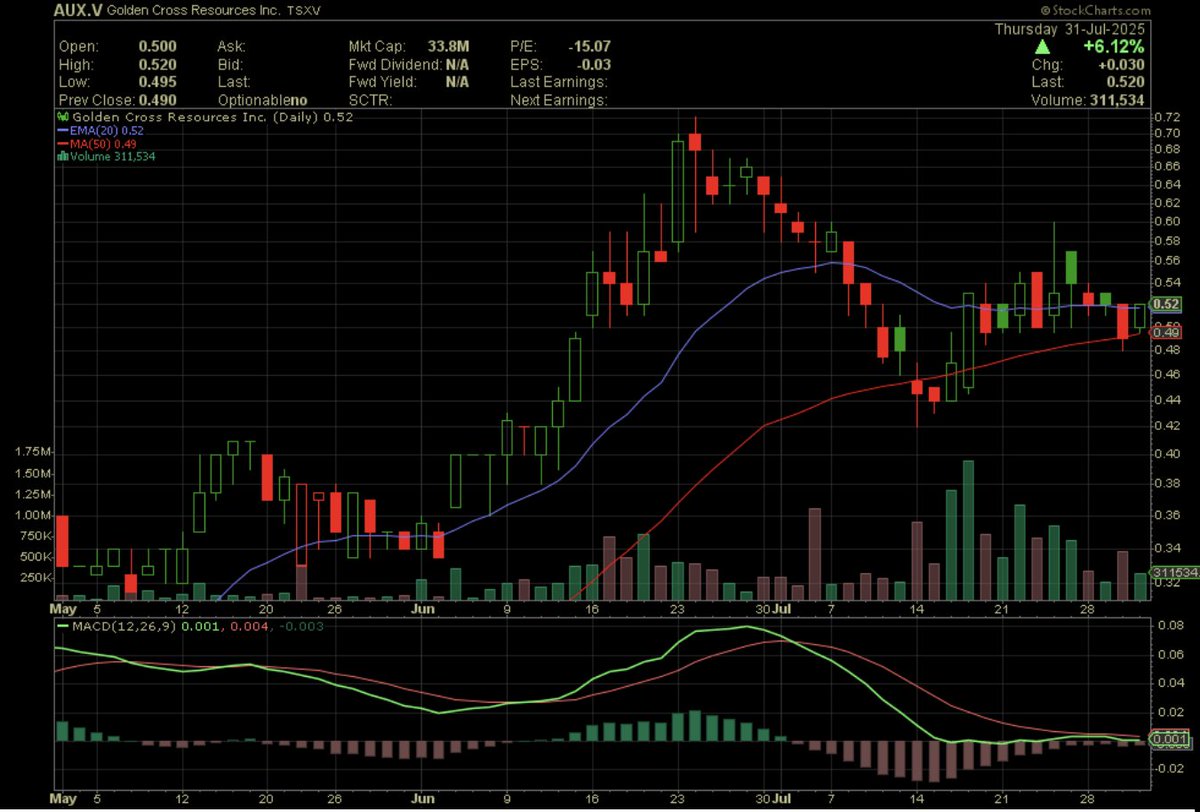
Task: Click the 28 label under the MACD panel
Action: [x=1089, y=800]
